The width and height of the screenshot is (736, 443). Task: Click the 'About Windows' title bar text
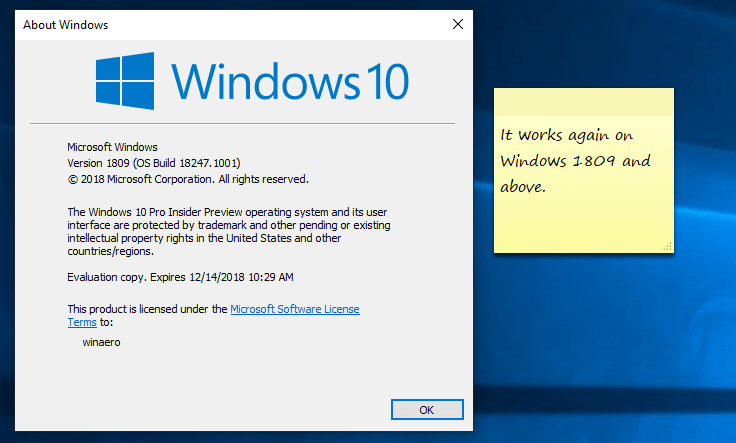[x=66, y=25]
